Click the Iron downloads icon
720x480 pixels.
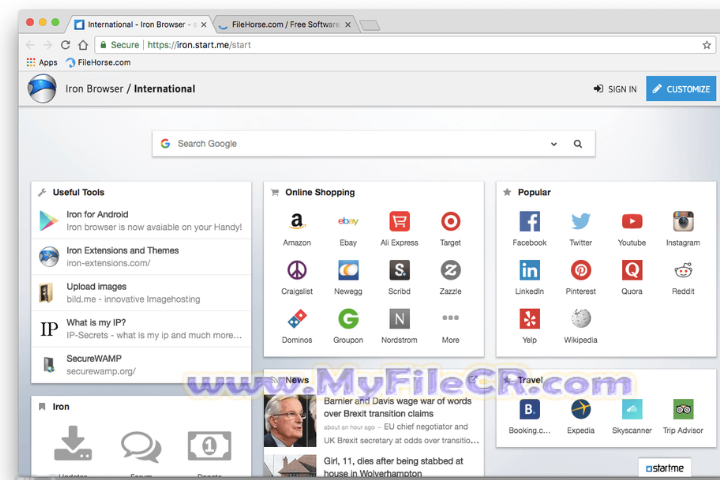pyautogui.click(x=73, y=444)
